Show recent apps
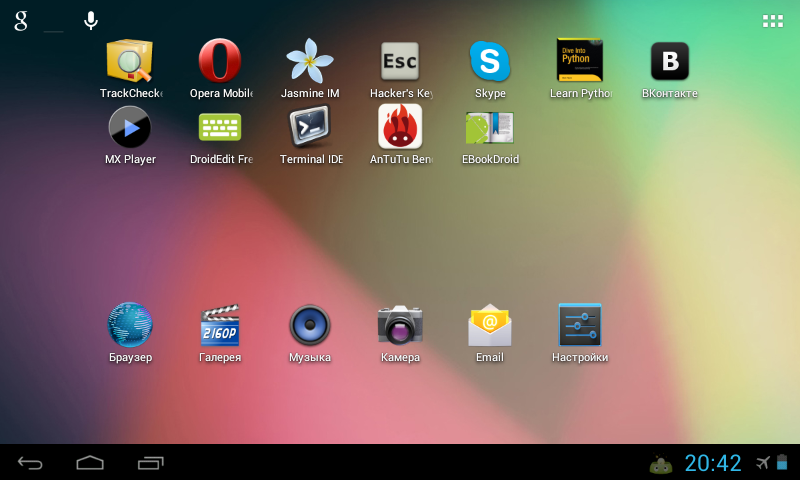 [x=151, y=463]
